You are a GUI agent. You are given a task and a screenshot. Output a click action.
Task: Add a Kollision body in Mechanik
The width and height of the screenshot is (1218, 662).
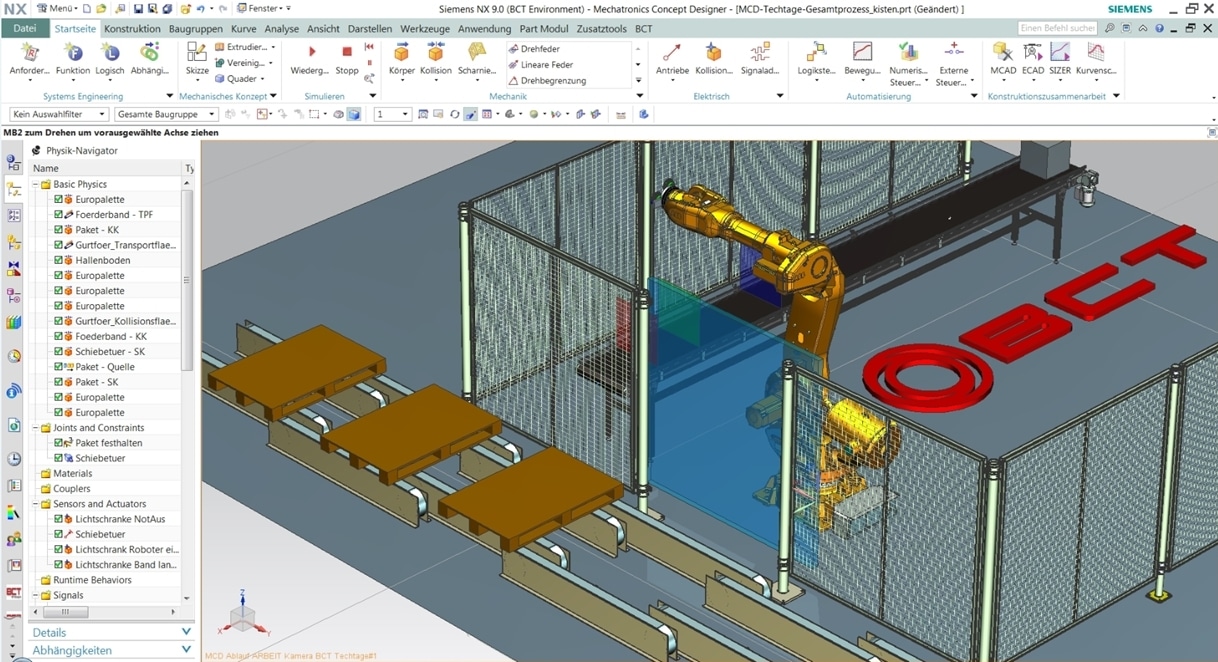coord(436,59)
